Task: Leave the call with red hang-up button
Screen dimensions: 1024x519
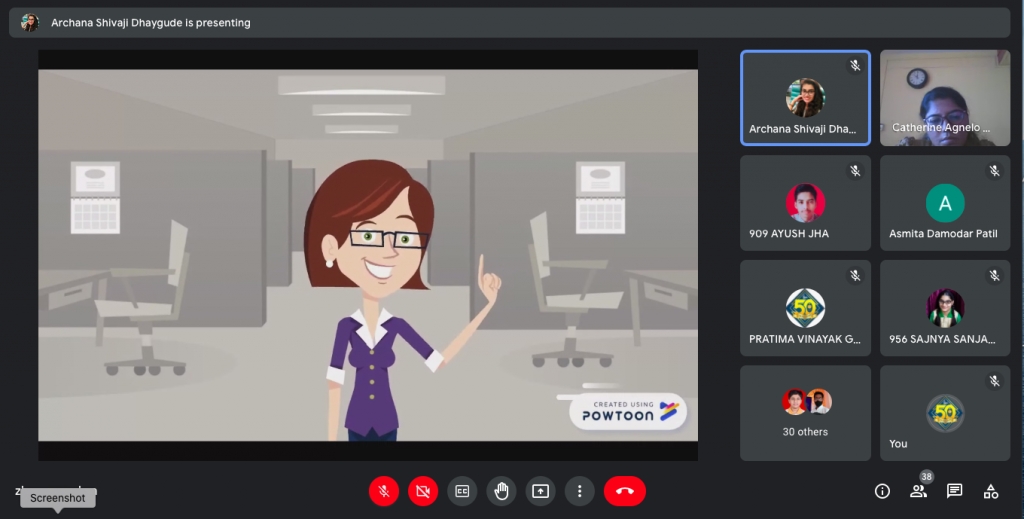Action: [x=625, y=491]
